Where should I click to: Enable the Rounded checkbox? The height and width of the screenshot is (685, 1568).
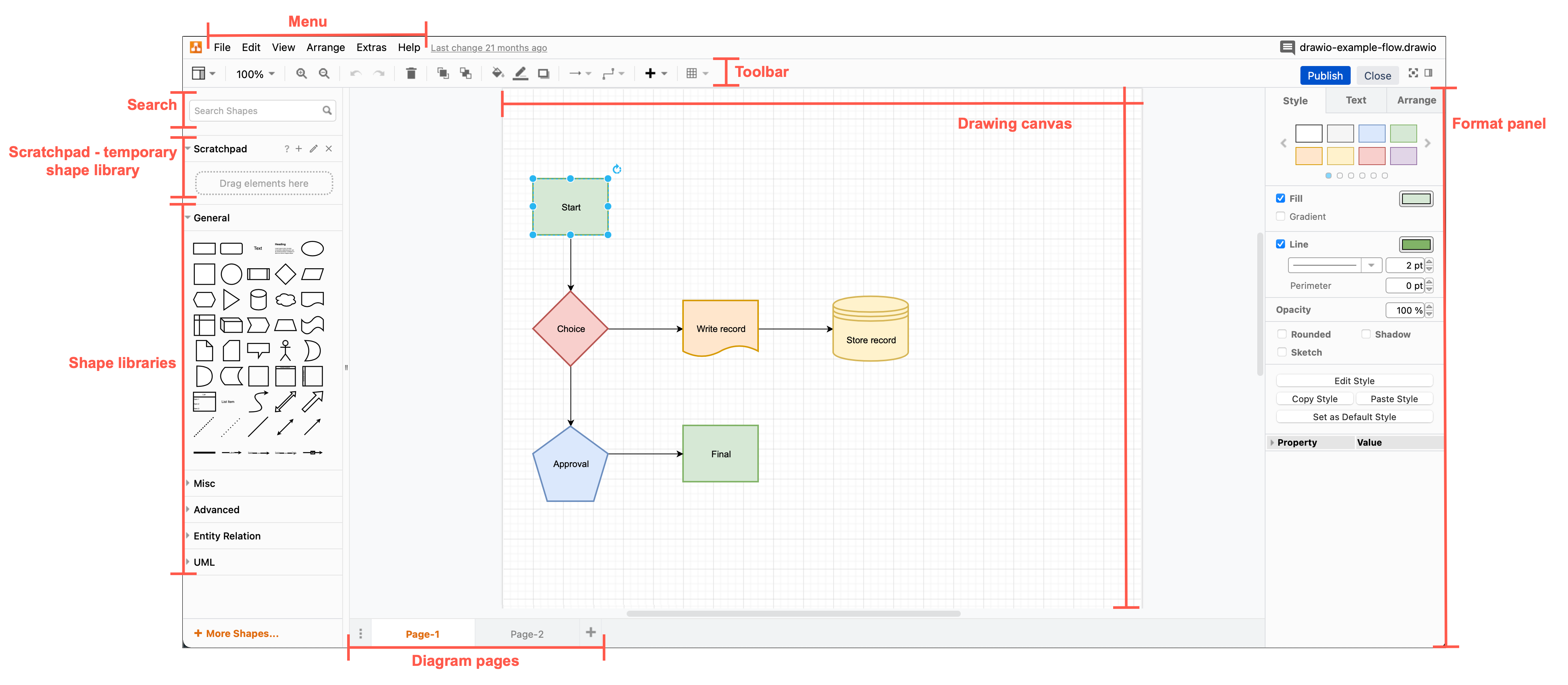tap(1282, 334)
